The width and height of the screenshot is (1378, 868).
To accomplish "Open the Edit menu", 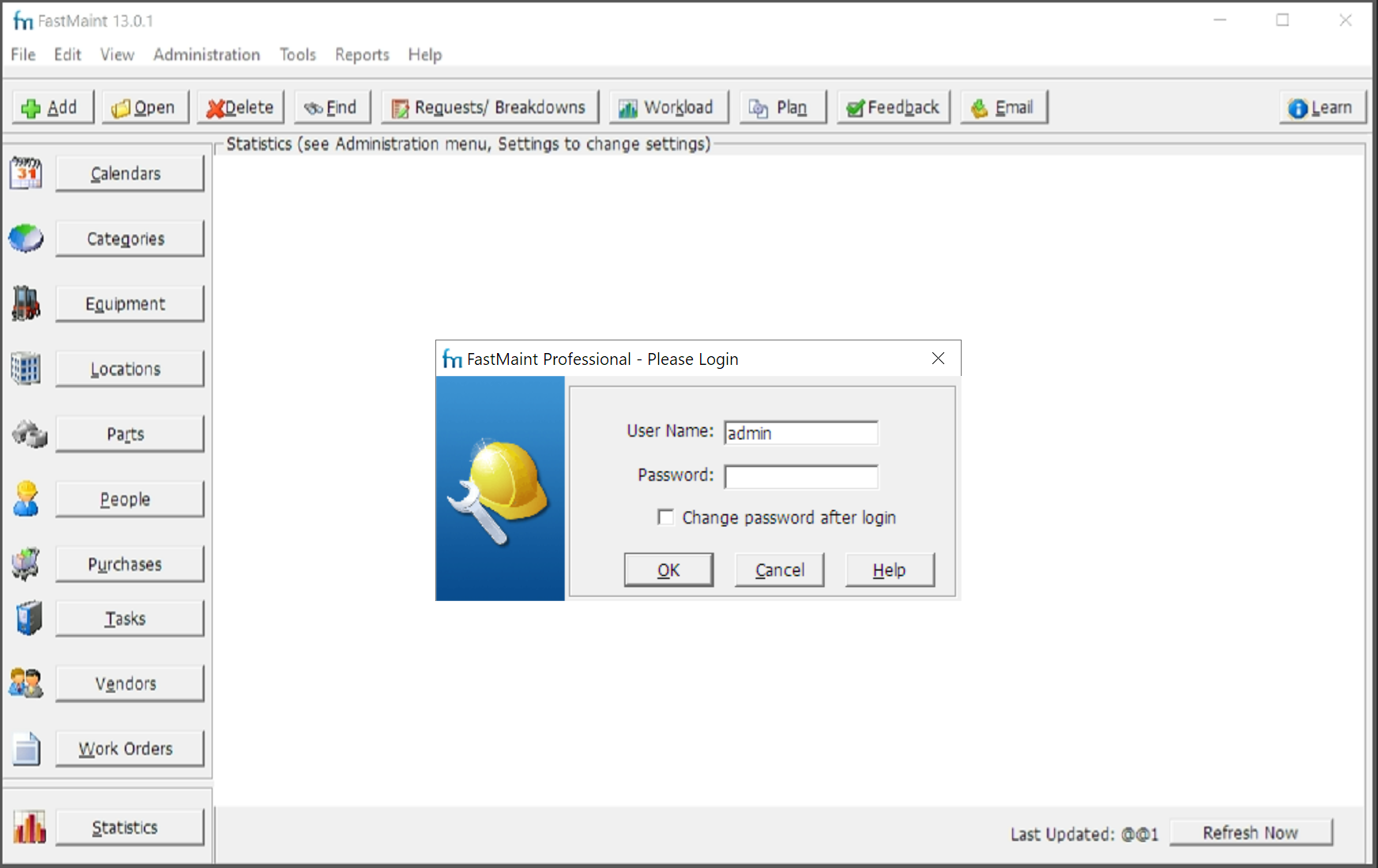I will pos(67,54).
